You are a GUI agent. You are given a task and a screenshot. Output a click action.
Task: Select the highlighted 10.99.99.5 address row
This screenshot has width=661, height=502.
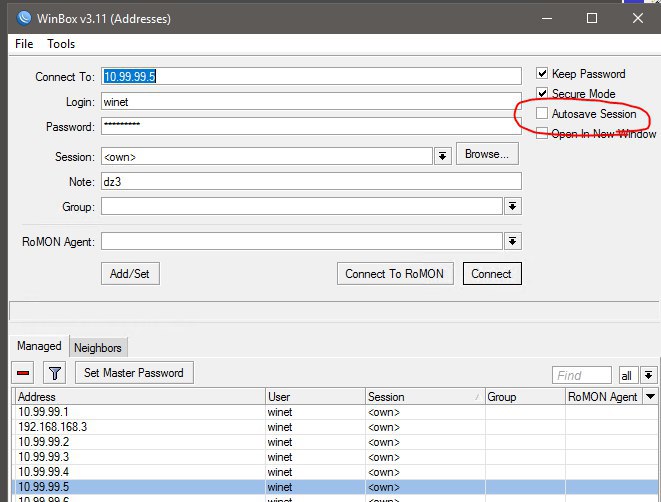click(x=335, y=487)
